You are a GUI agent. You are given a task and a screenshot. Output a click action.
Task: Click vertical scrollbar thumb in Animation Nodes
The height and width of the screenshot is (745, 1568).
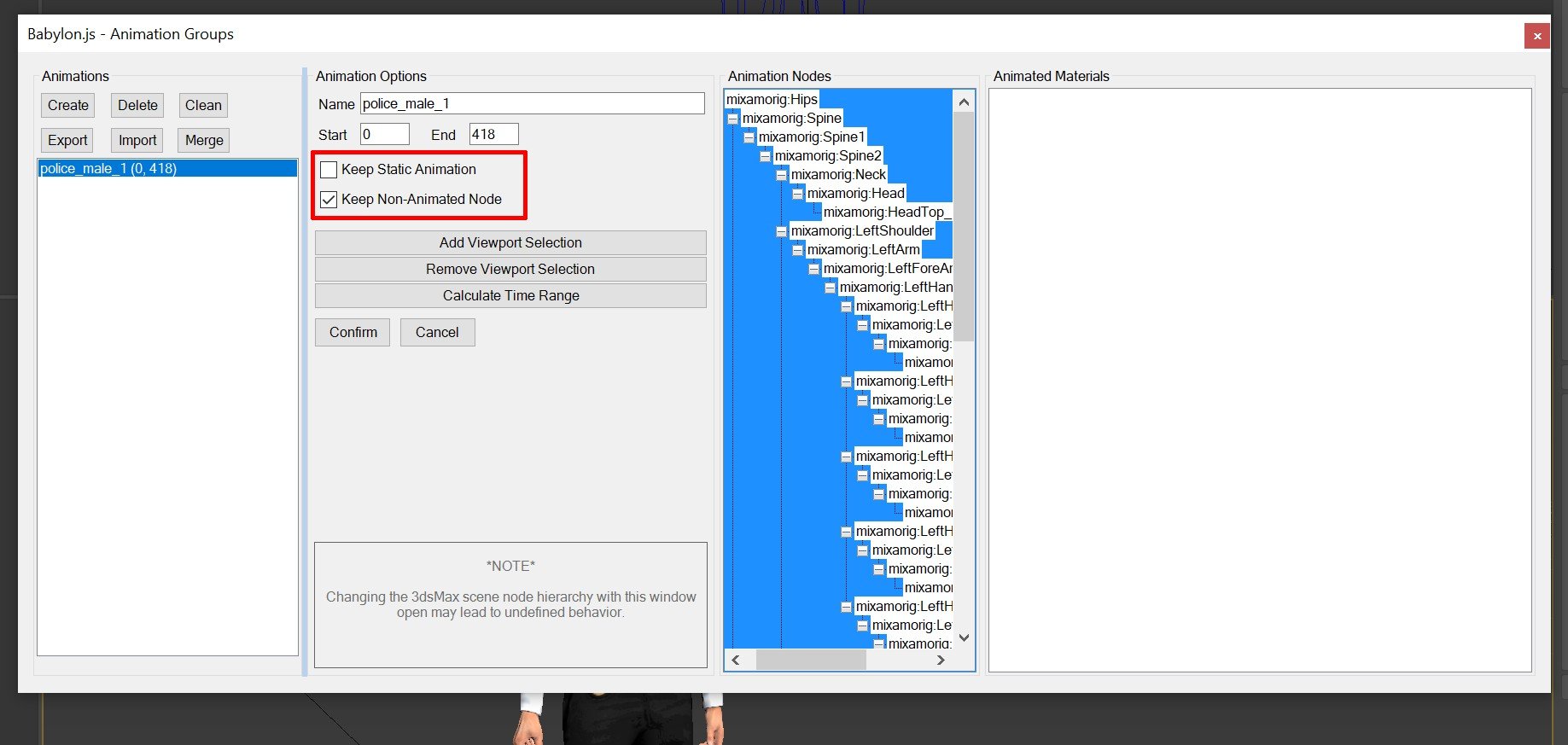964,227
